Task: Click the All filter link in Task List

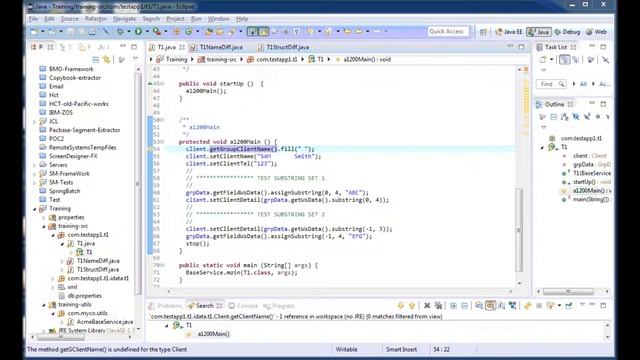Action: click(x=583, y=84)
